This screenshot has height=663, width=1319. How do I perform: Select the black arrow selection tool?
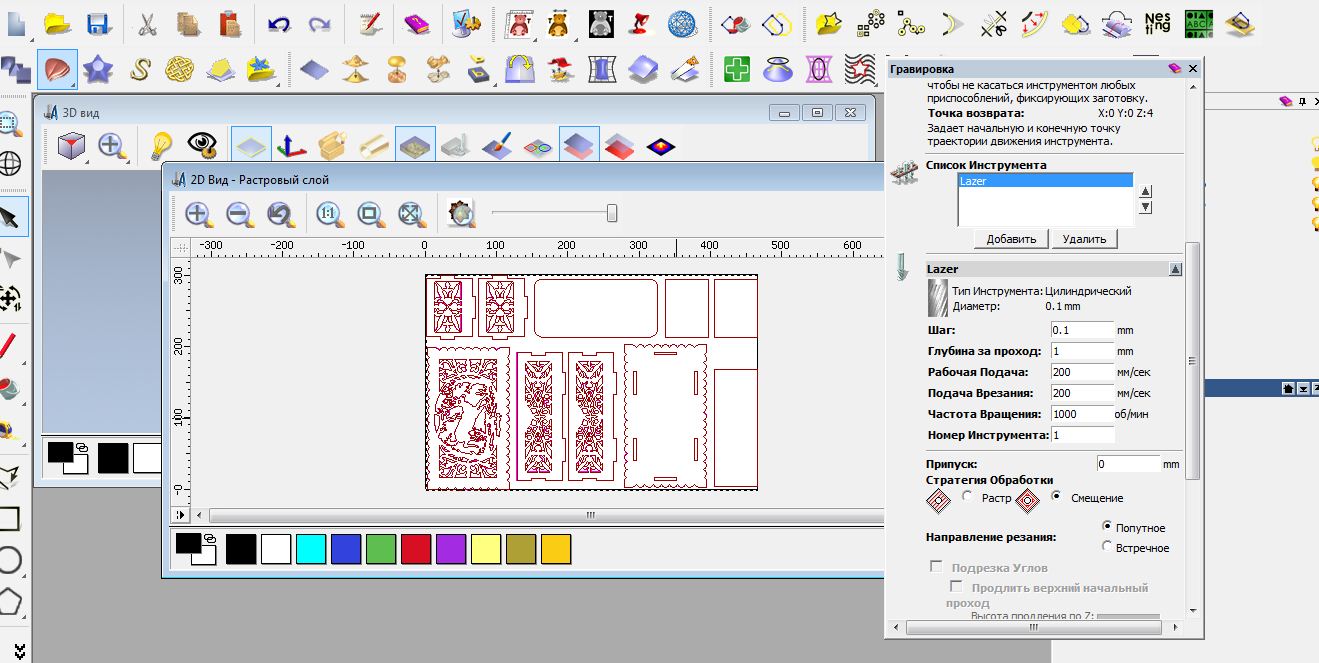[x=10, y=216]
